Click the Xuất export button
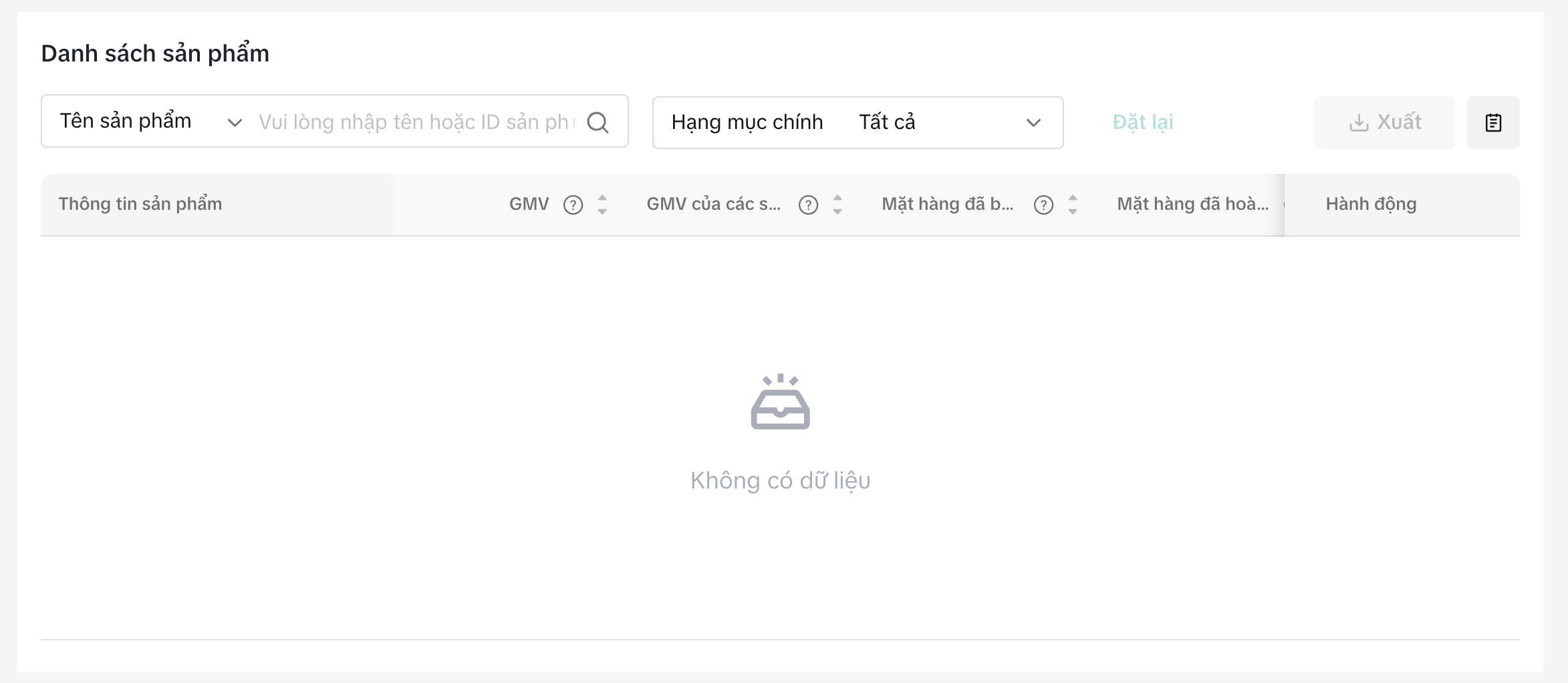This screenshot has width=1568, height=683. tap(1384, 123)
